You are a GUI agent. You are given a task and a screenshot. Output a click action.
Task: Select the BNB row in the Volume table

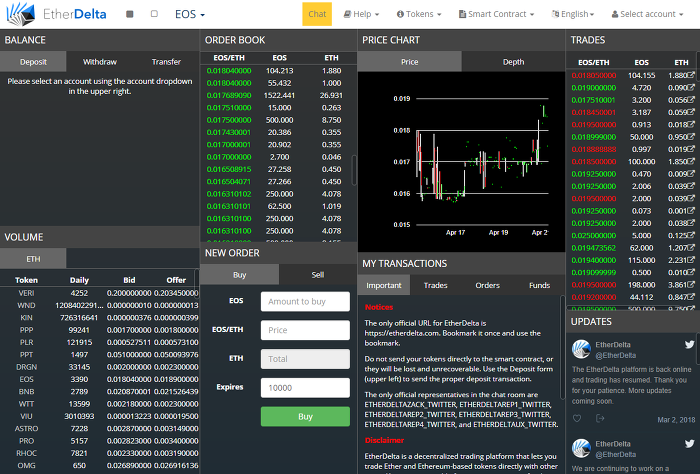(x=100, y=391)
